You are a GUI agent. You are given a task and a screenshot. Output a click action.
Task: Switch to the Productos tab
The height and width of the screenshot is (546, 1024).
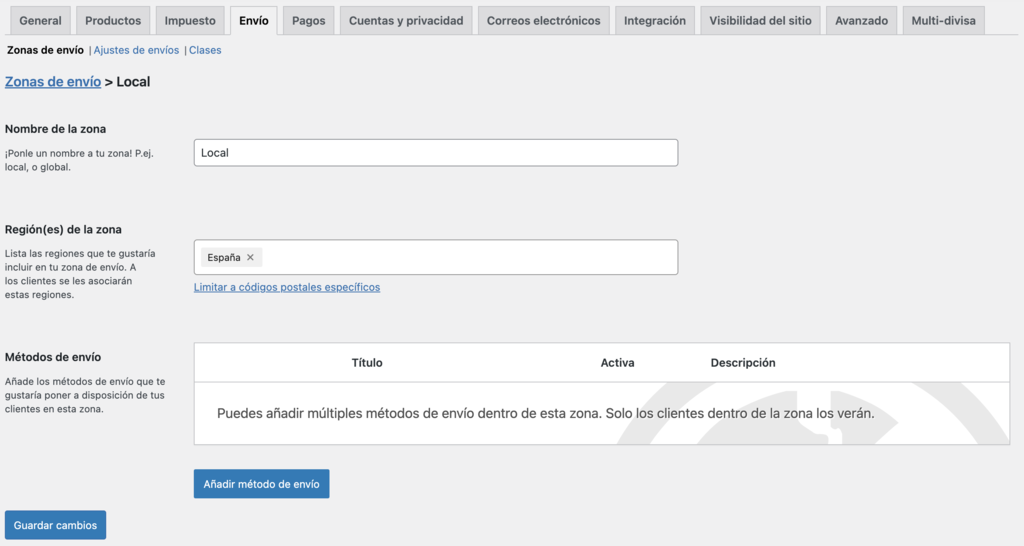113,20
